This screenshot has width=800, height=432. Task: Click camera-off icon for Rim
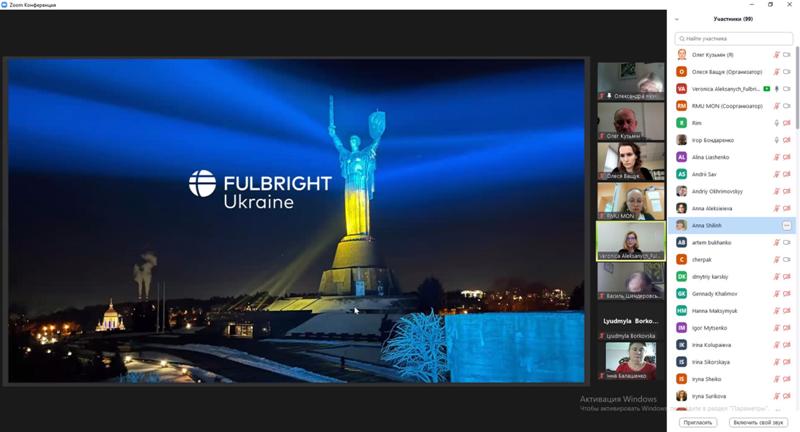tap(787, 123)
